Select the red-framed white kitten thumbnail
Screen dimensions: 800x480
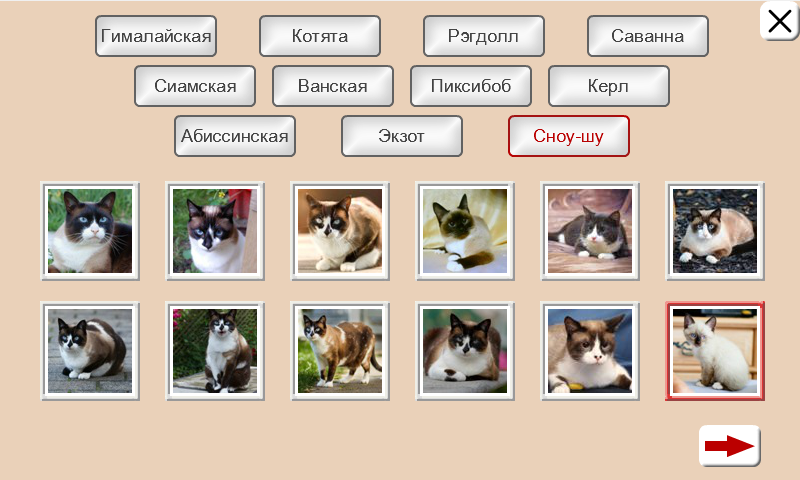click(x=715, y=351)
